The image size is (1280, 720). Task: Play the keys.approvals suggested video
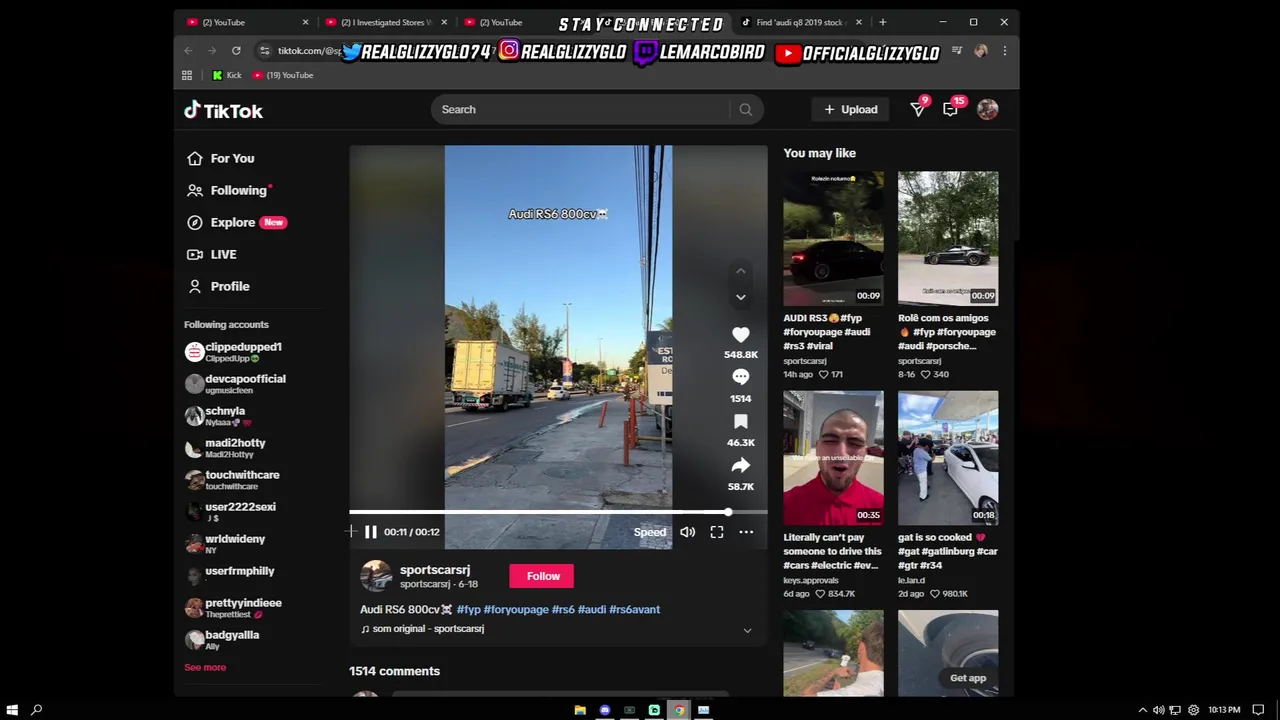point(833,458)
